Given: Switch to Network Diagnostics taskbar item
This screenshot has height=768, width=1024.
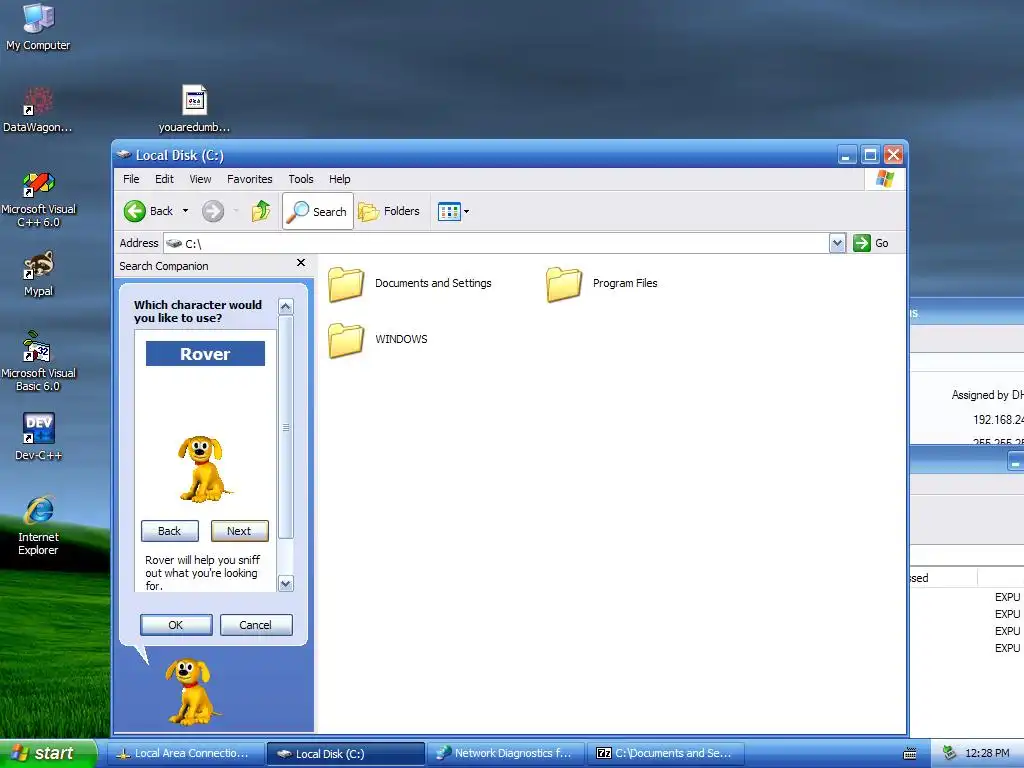Looking at the screenshot, I should click(506, 754).
